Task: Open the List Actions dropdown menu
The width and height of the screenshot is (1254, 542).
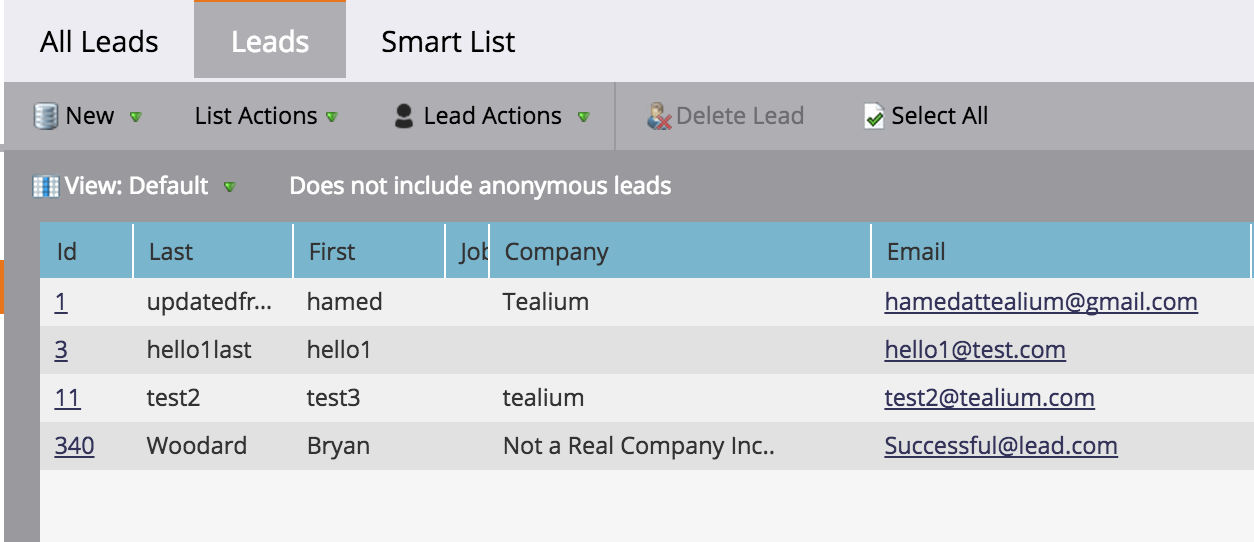Action: click(x=266, y=117)
